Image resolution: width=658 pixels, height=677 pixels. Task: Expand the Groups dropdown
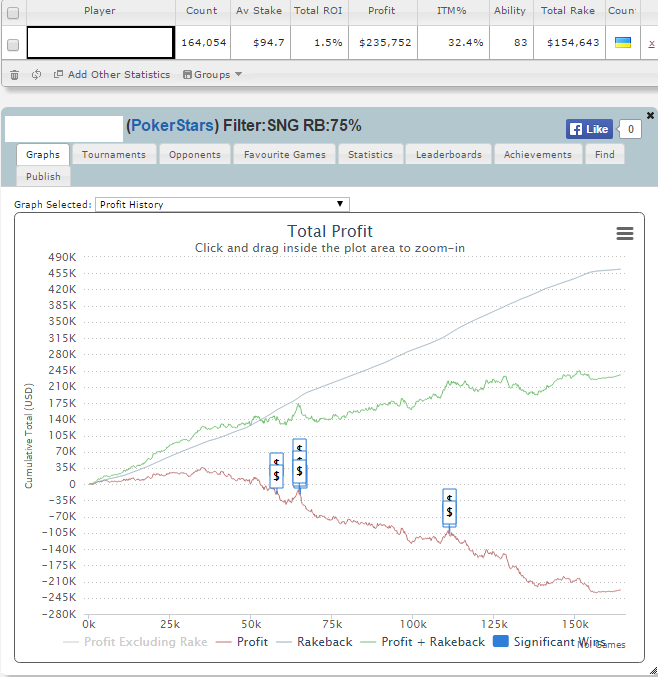212,75
